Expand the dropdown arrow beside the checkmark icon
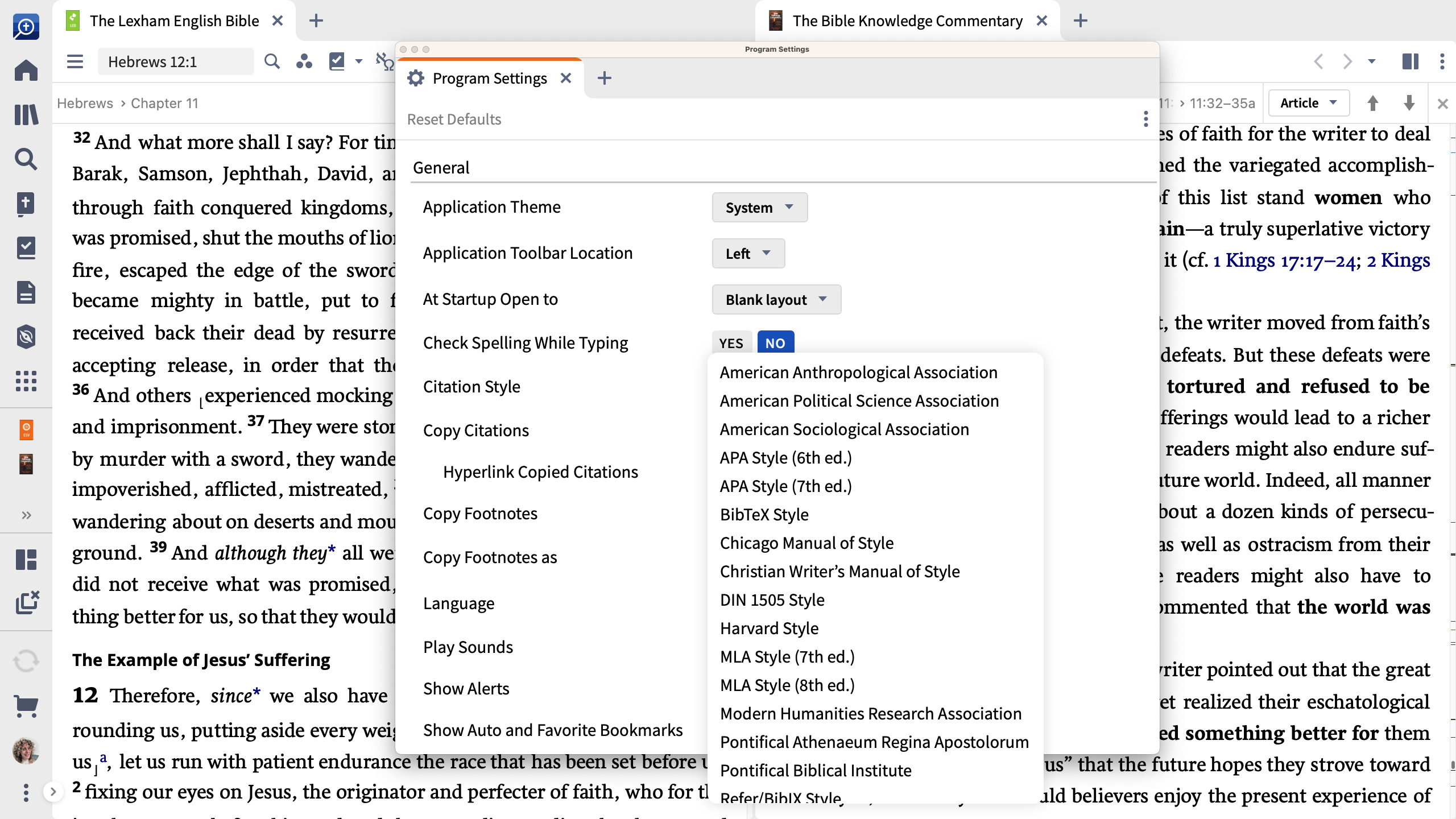Image resolution: width=1456 pixels, height=819 pixels. pyautogui.click(x=358, y=61)
